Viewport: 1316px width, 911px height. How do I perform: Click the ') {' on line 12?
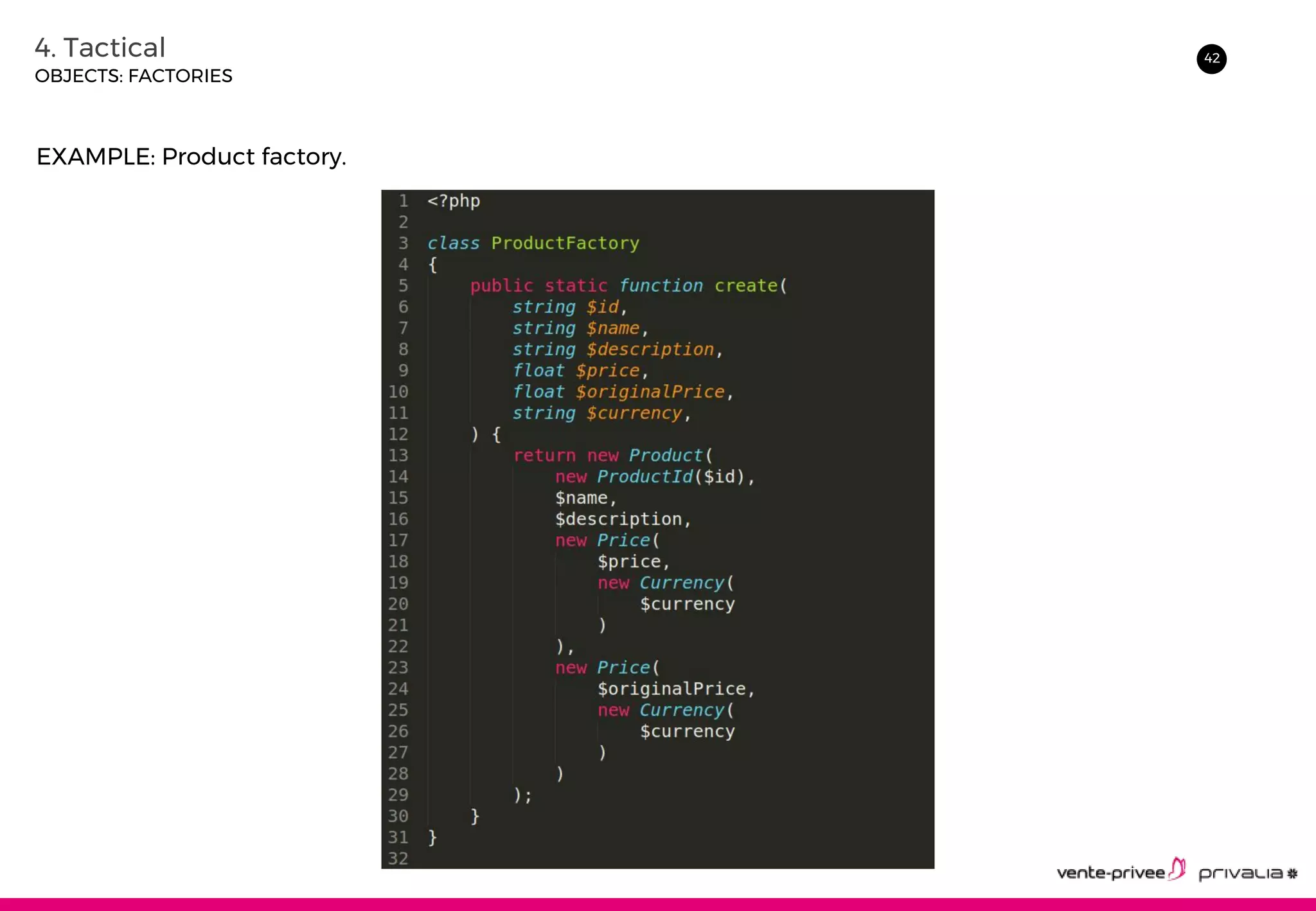point(485,434)
